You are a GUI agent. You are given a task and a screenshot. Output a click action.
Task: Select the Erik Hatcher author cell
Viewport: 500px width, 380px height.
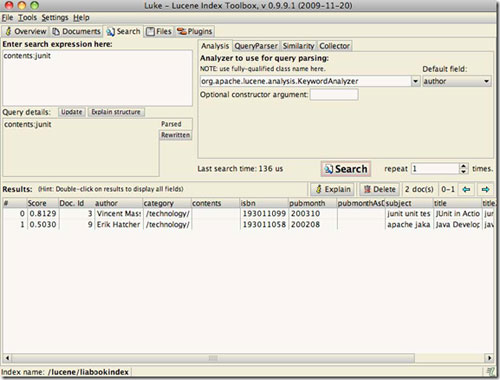click(118, 225)
